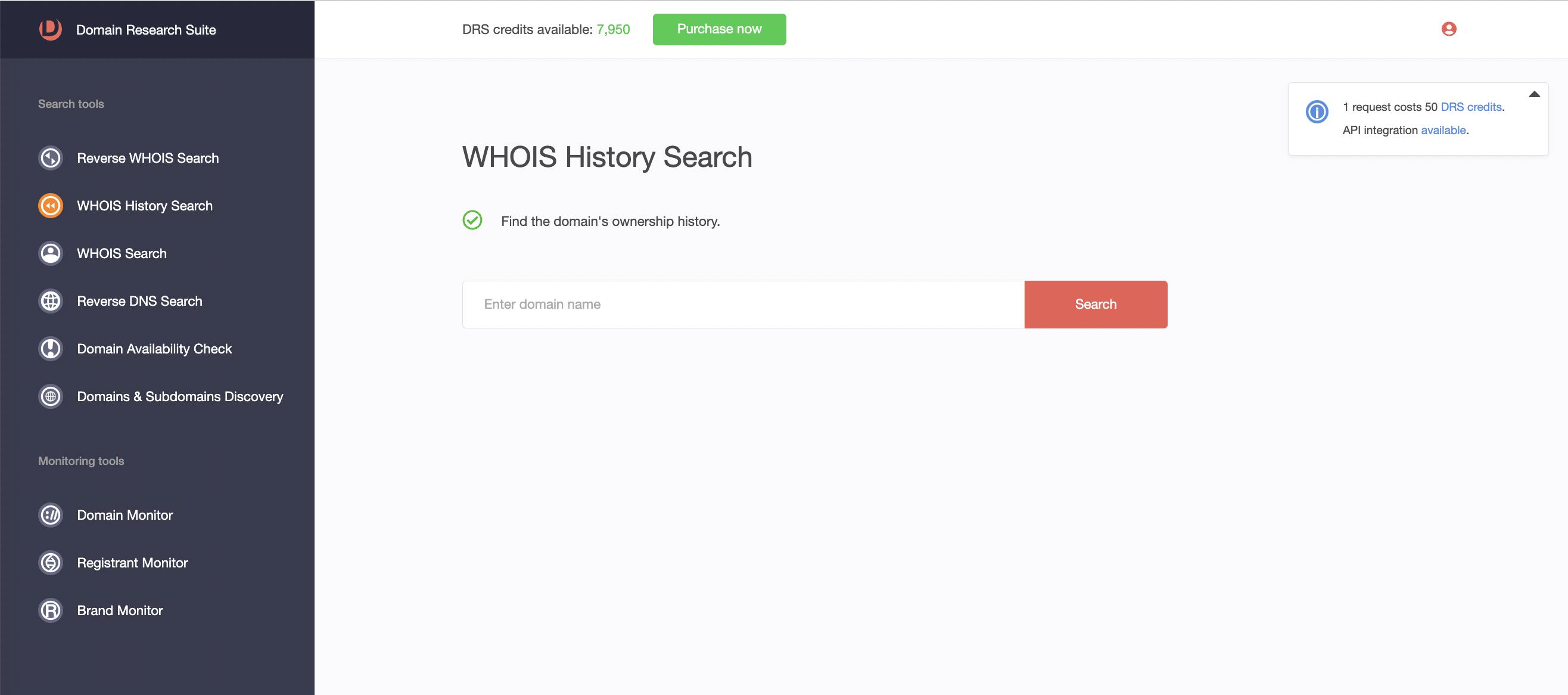Click the Registrant Monitor icon
Viewport: 1568px width, 695px height.
pyautogui.click(x=50, y=562)
